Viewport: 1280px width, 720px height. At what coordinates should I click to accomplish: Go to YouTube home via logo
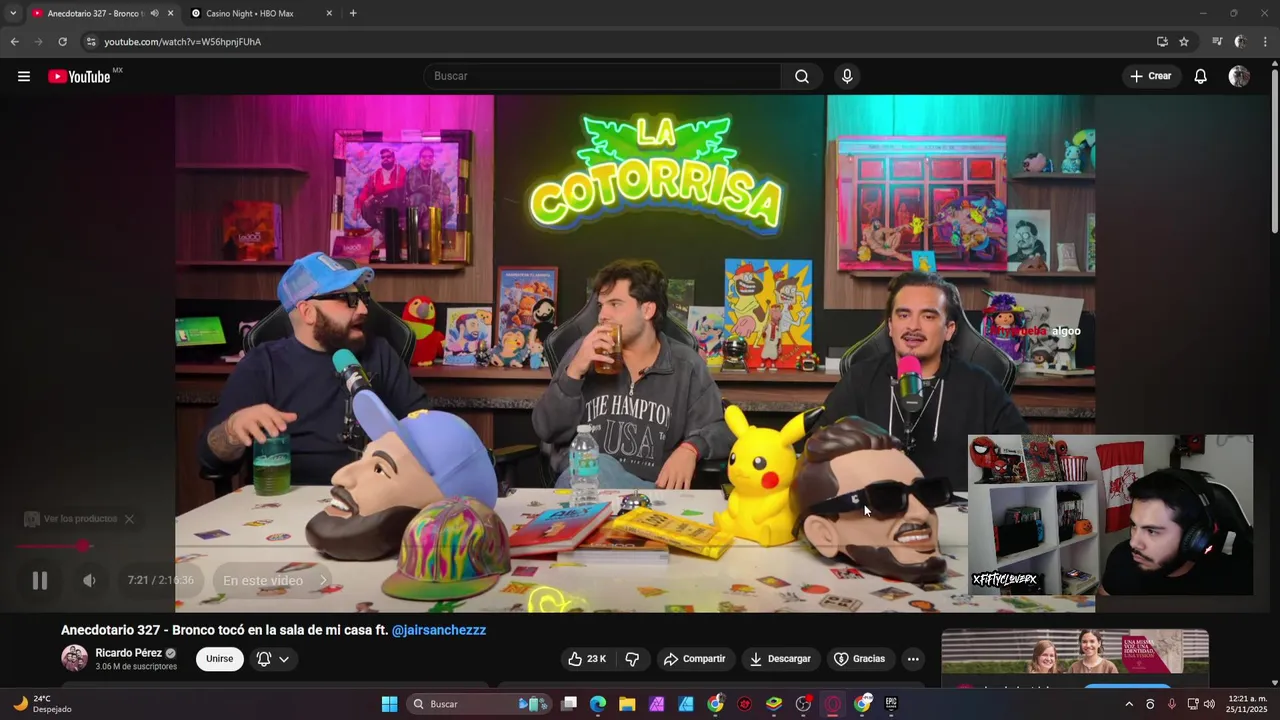79,77
